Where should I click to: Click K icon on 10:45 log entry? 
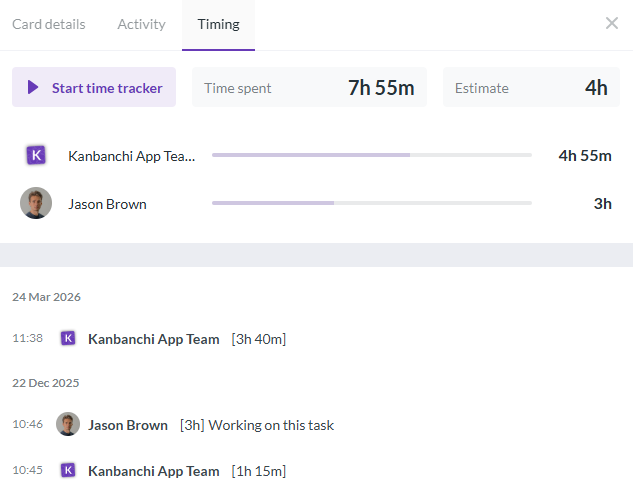pyautogui.click(x=68, y=470)
